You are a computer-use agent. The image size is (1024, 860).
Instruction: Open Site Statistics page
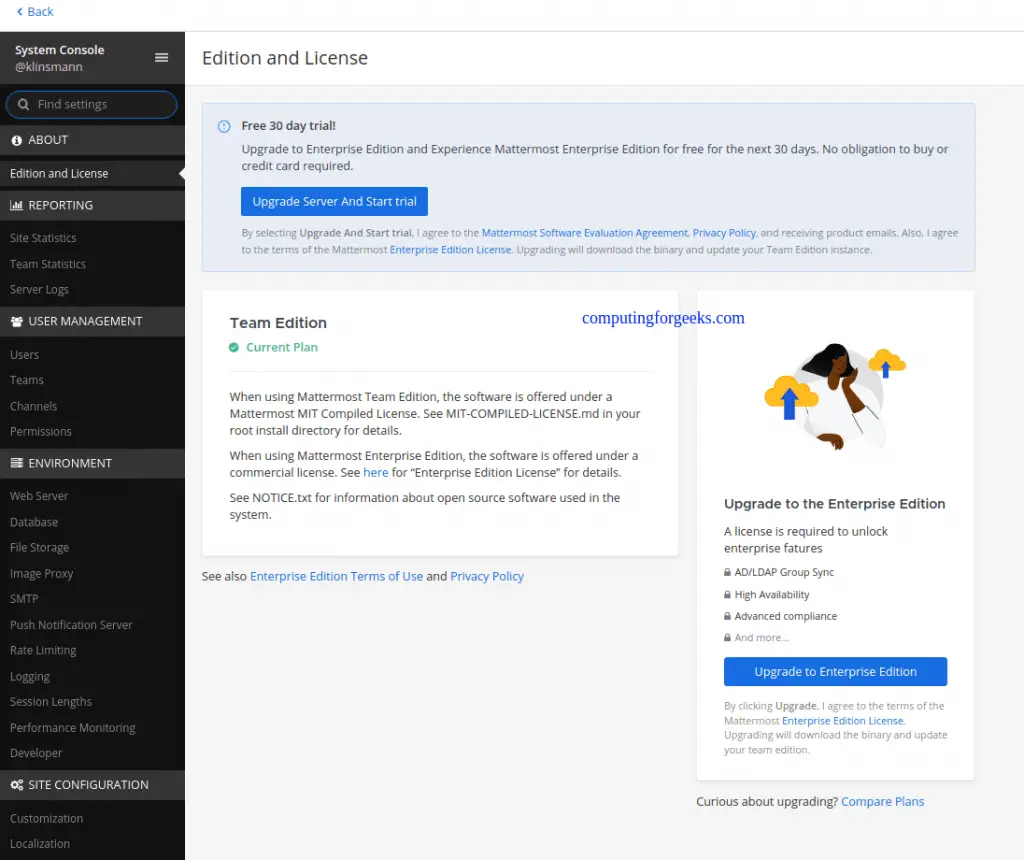pyautogui.click(x=43, y=238)
